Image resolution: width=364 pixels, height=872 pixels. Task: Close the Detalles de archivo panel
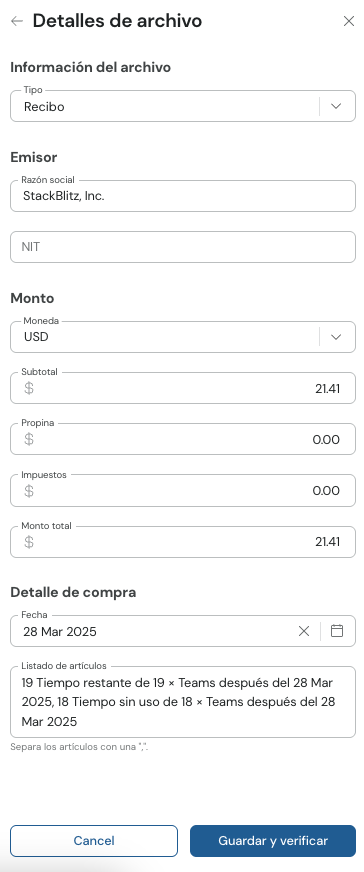[x=348, y=21]
